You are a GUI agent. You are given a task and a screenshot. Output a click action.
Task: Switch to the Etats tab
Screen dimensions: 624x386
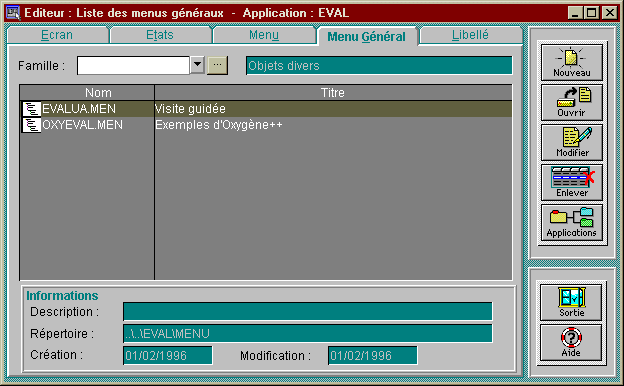[160, 35]
